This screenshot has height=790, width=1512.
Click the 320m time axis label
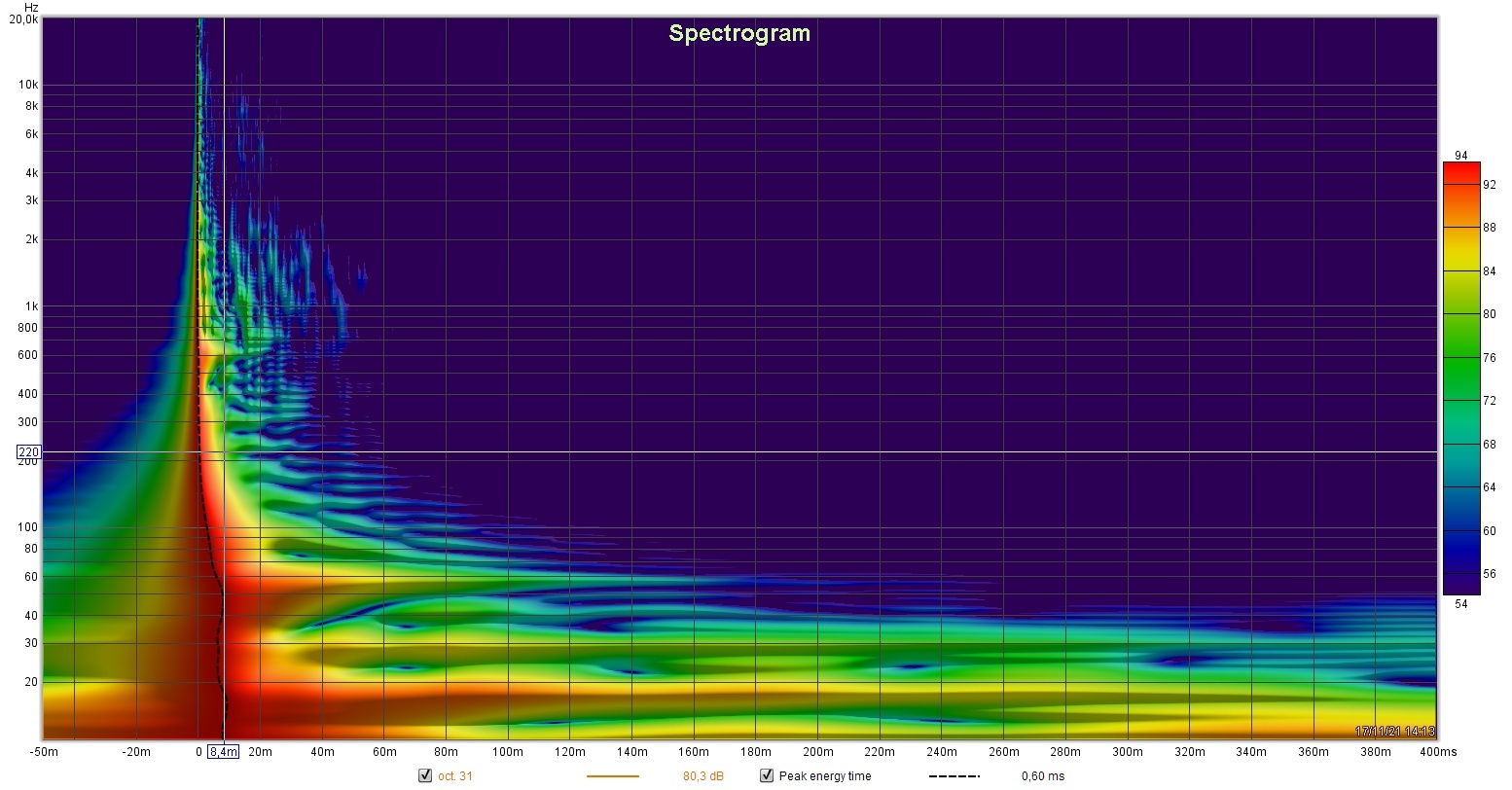[x=1190, y=752]
